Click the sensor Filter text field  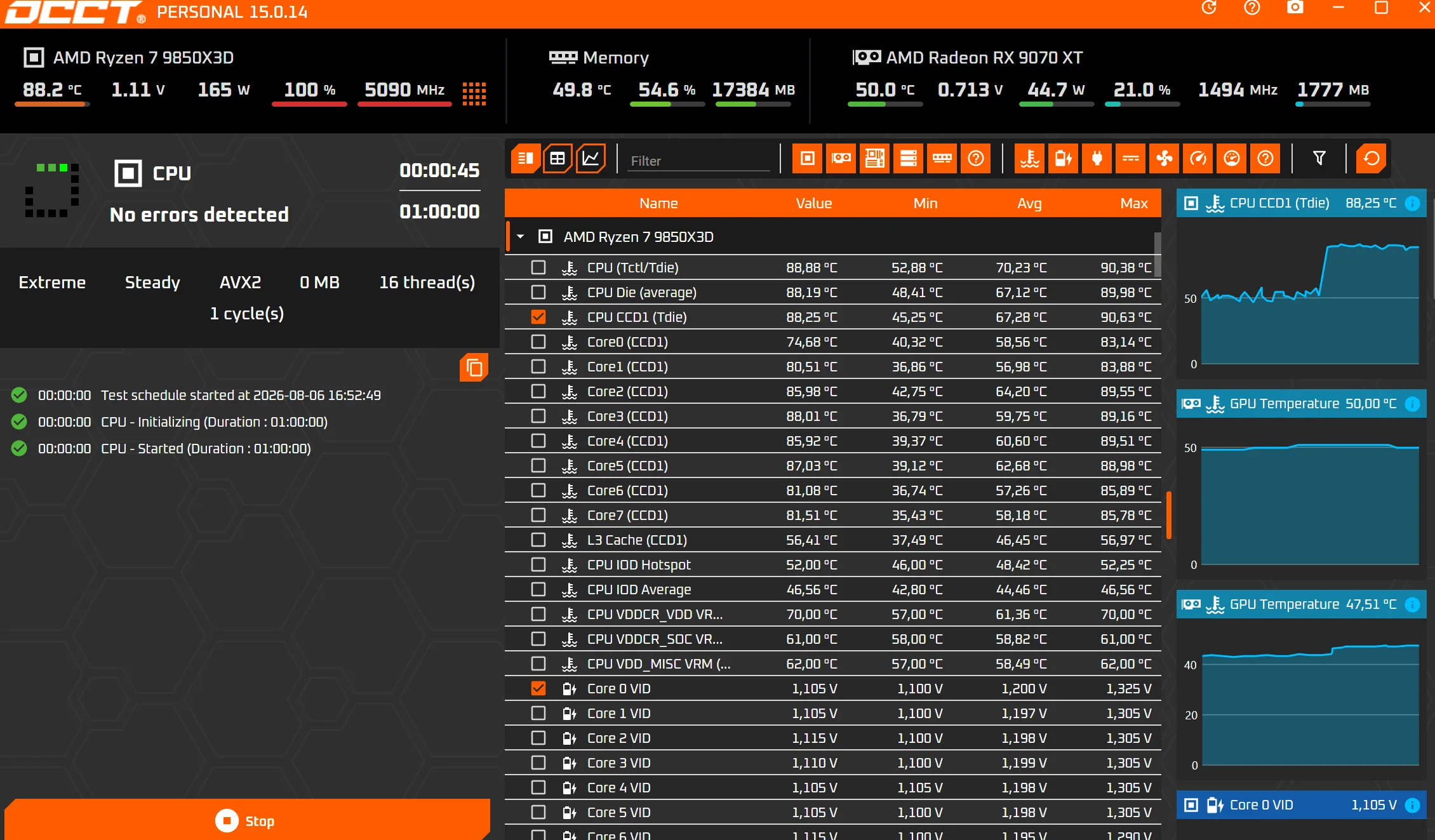coord(699,161)
